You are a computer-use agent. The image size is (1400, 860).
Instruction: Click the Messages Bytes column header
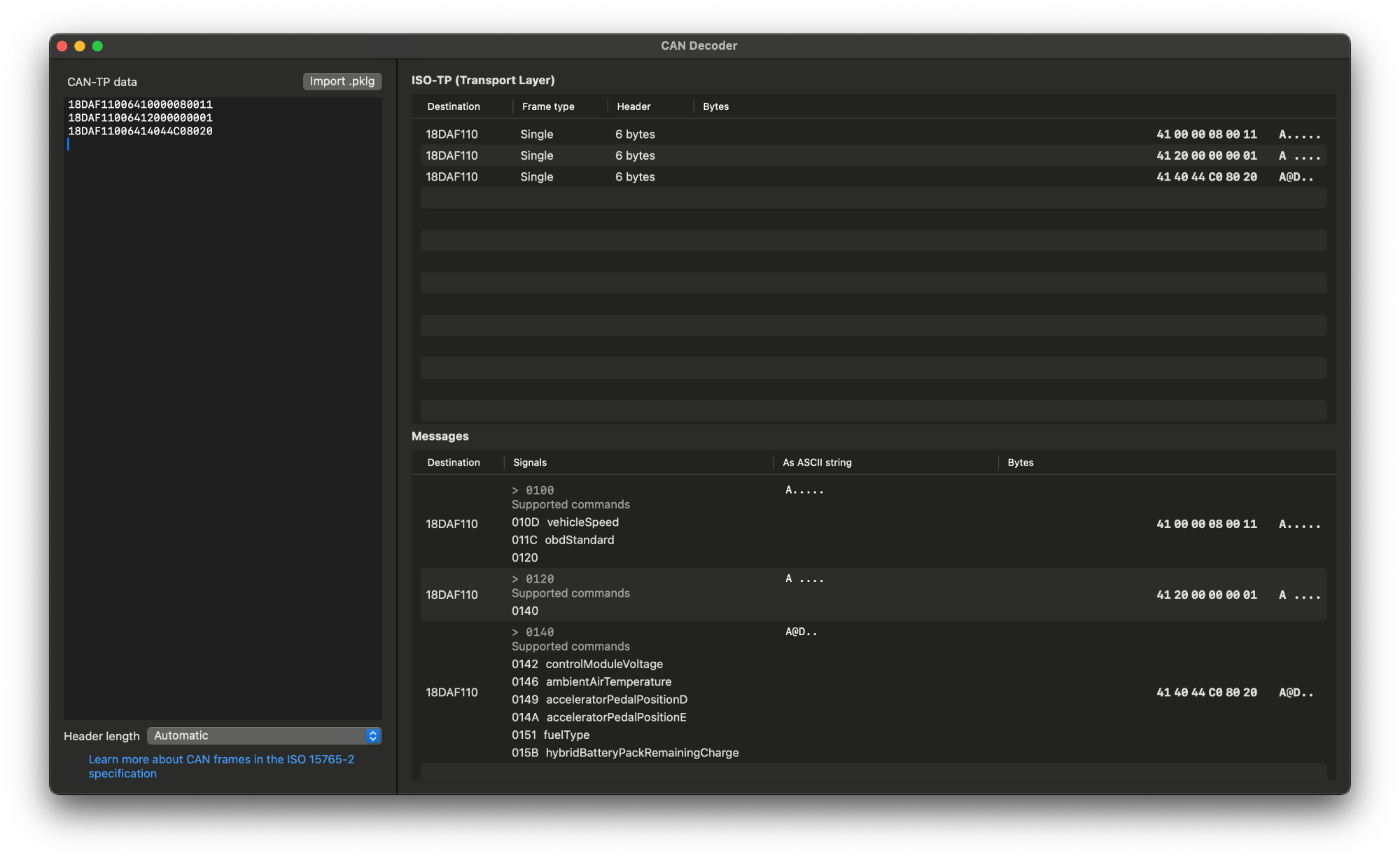[x=1021, y=462]
